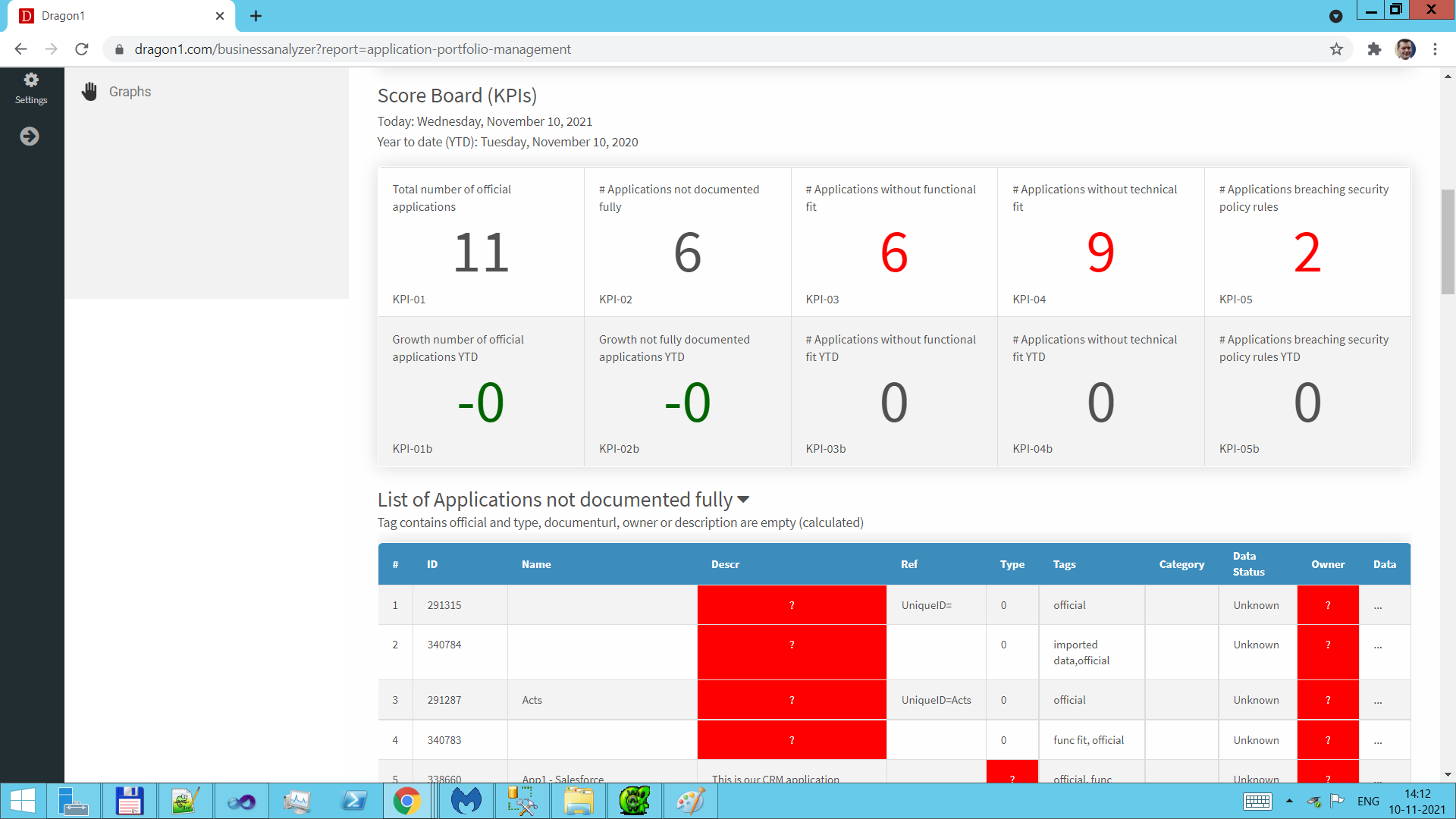
Task: Open Chrome three-dot menu
Action: click(1435, 49)
